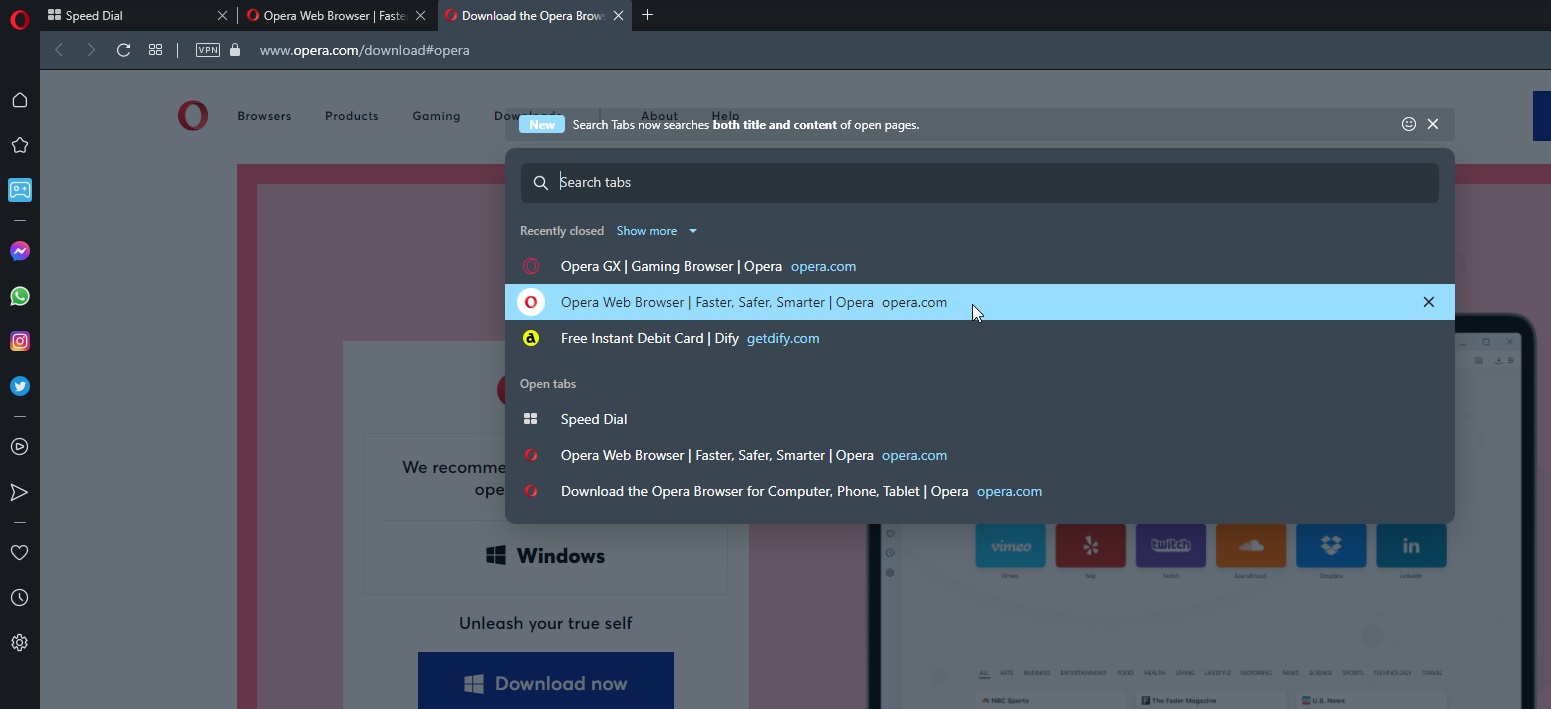
Task: Toggle the VPN badge in address bar
Action: tap(207, 50)
